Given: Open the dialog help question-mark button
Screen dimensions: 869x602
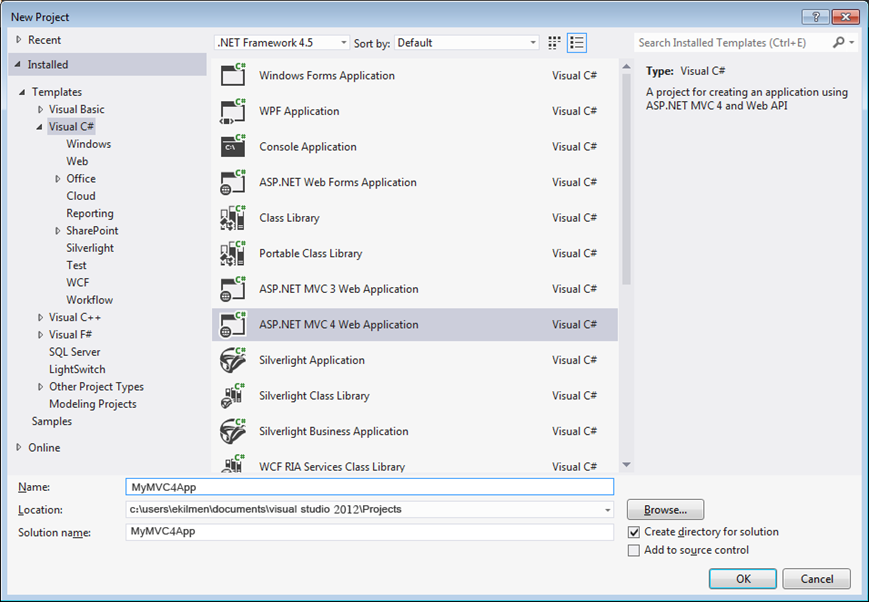Looking at the screenshot, I should point(816,17).
